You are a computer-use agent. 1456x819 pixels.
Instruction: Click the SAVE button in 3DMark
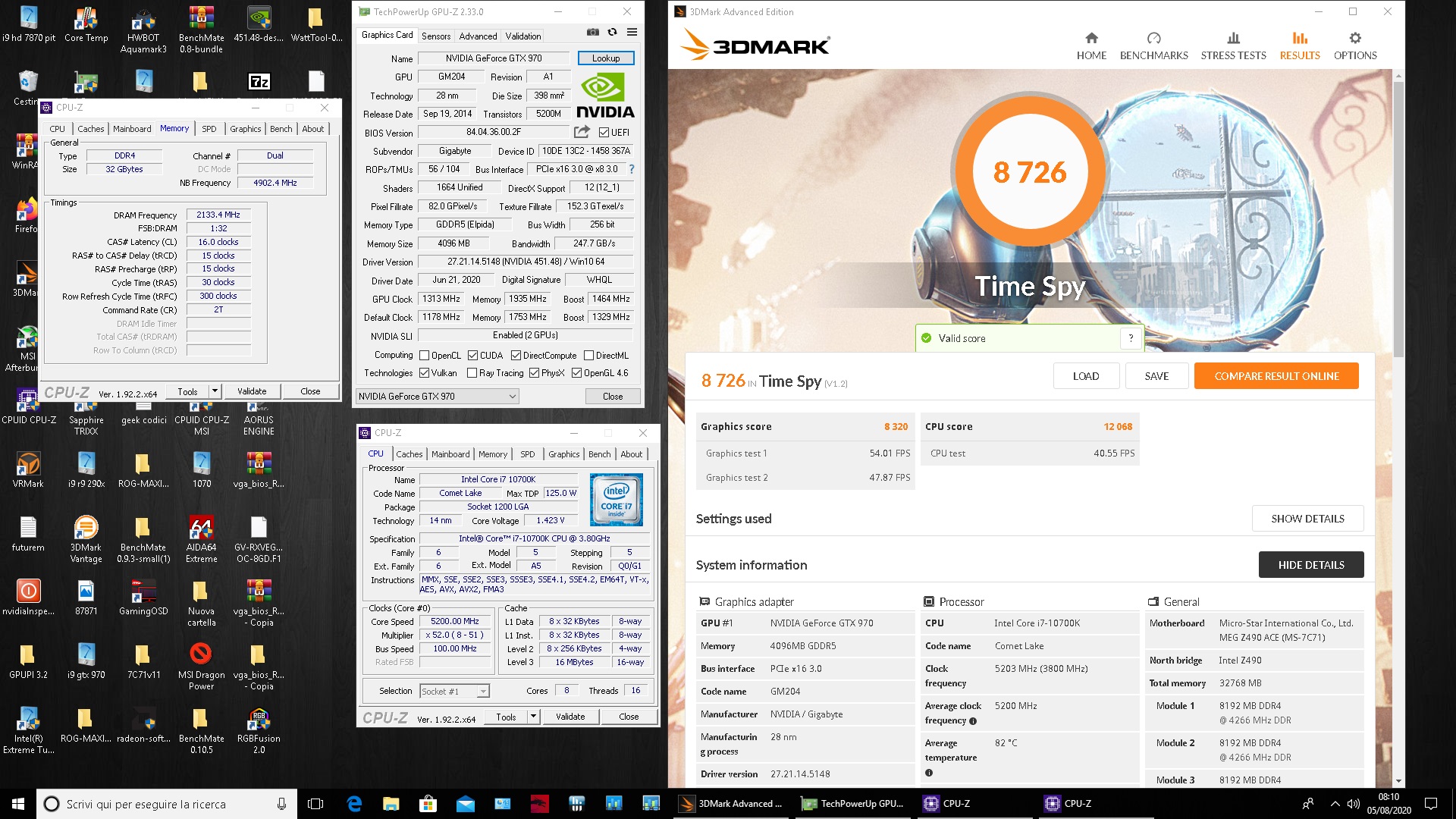coord(1156,376)
